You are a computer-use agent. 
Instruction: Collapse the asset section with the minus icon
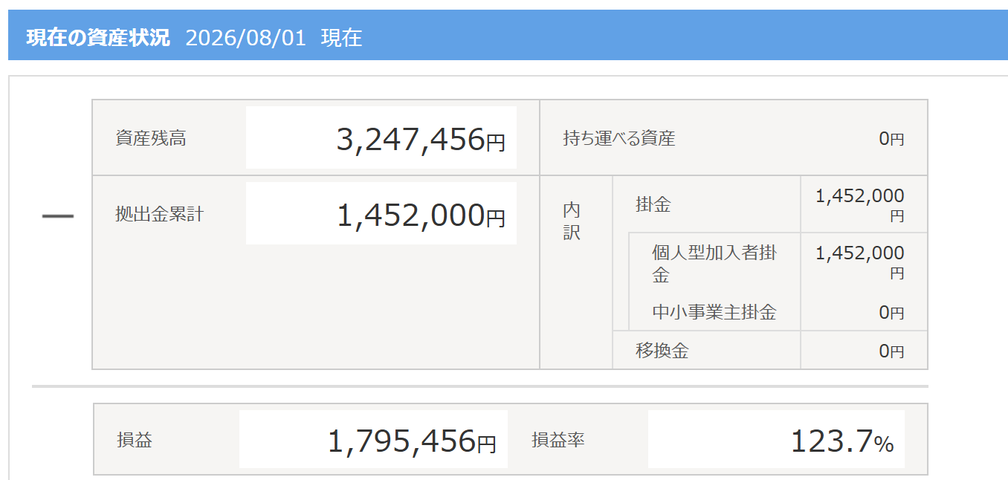[x=58, y=217]
